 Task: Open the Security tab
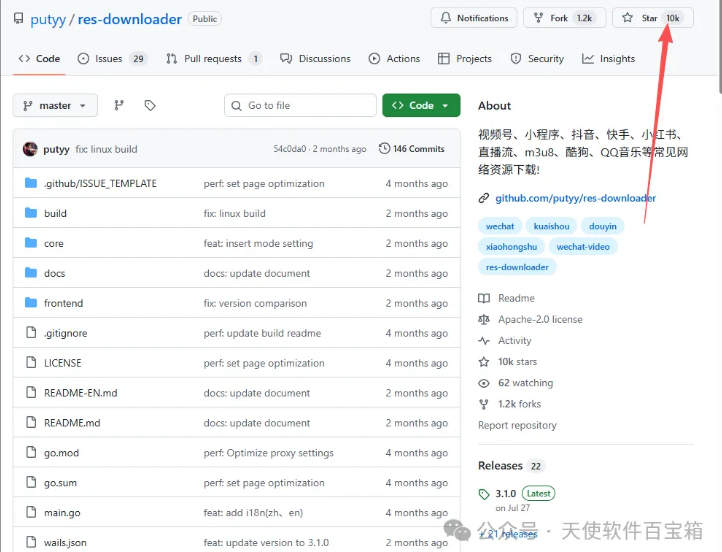[x=537, y=58]
